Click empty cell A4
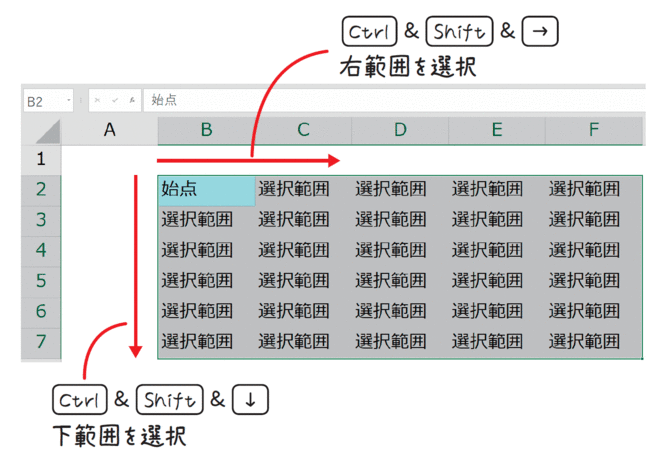 click(x=110, y=251)
